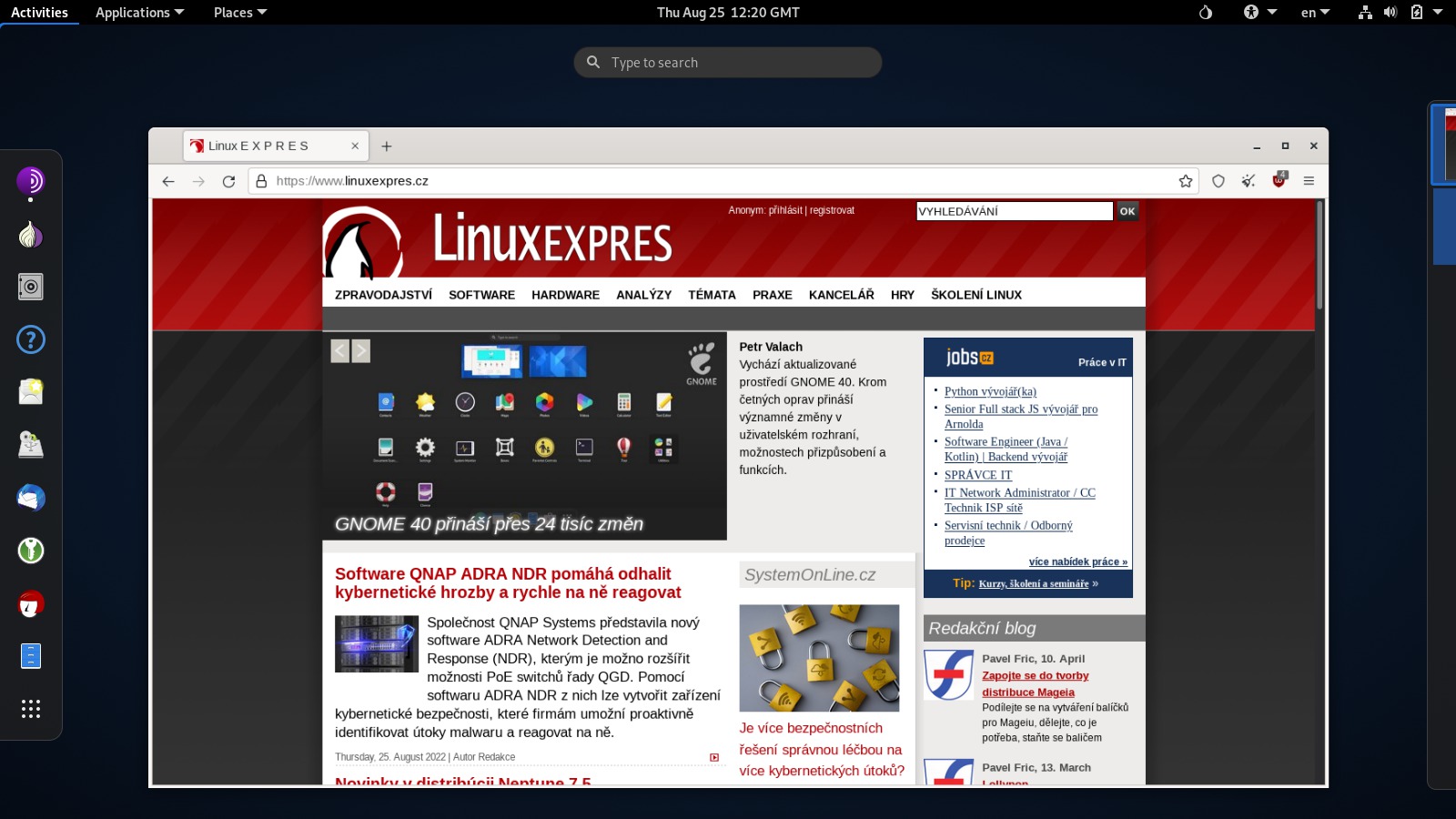Screen dimensions: 1456x819
Task: Click the registrovat link
Action: (832, 210)
